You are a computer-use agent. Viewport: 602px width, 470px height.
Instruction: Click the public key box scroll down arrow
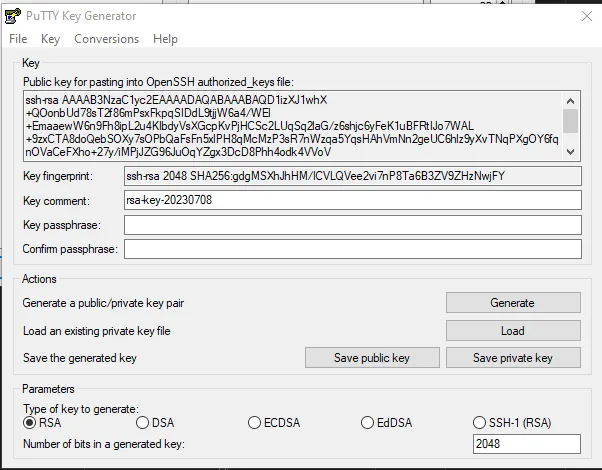(571, 152)
